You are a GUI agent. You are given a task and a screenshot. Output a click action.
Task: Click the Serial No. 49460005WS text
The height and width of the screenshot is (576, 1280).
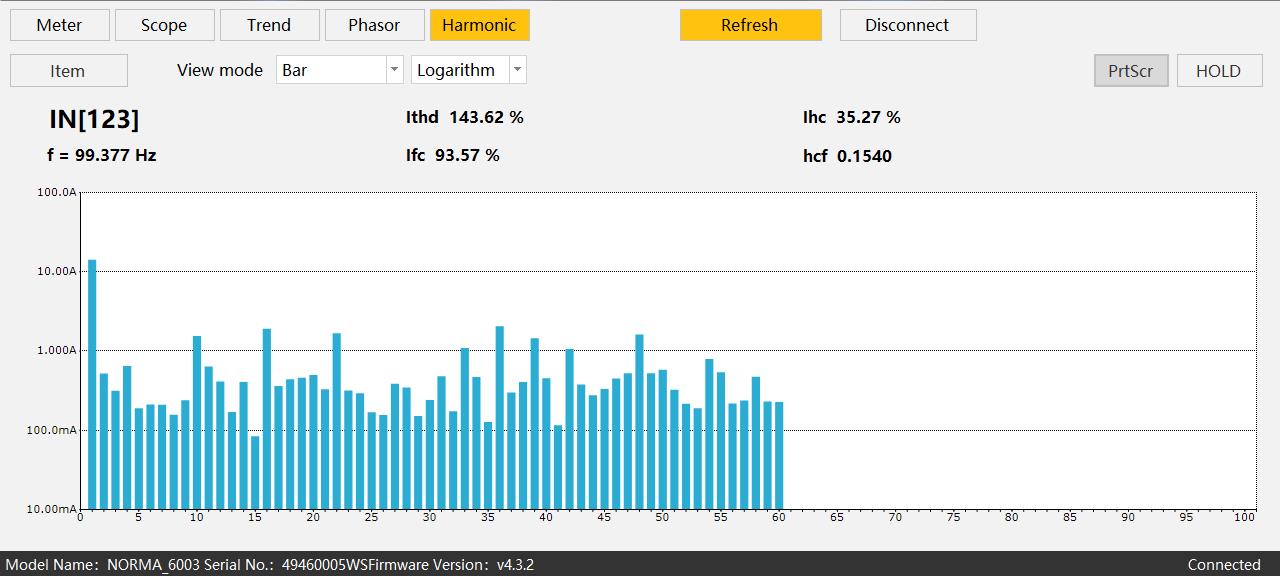coord(286,565)
